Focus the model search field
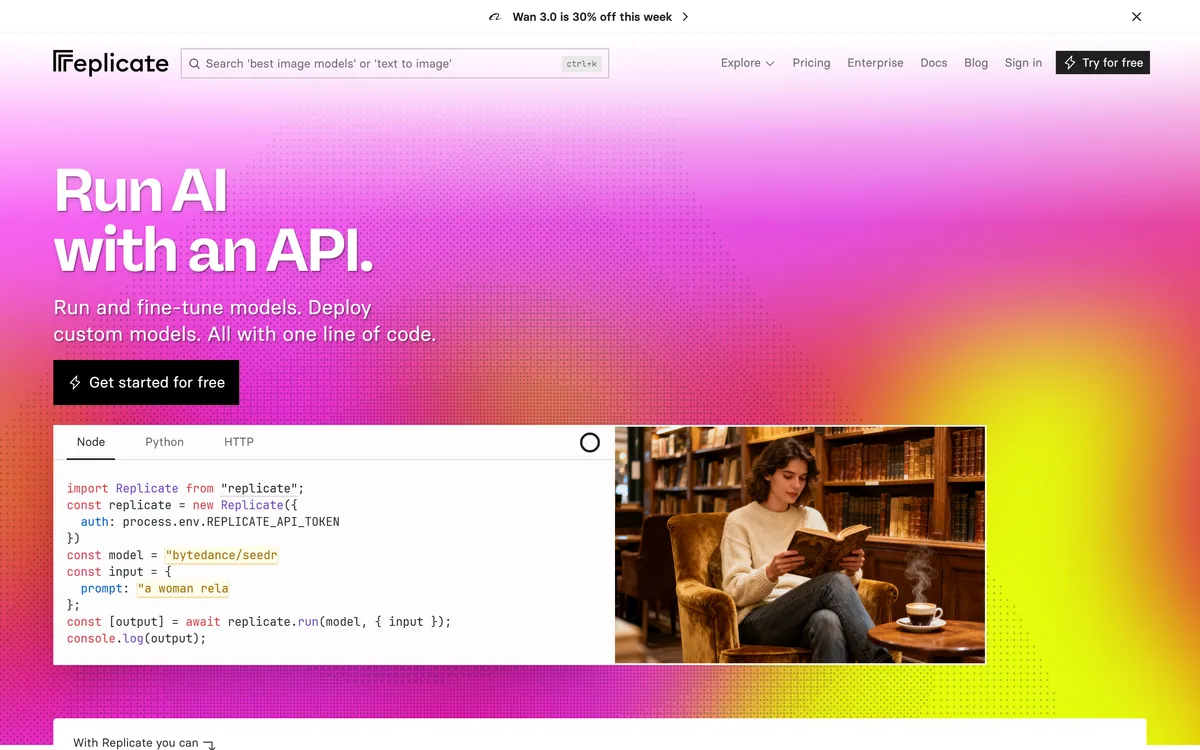1200x750 pixels. [395, 64]
